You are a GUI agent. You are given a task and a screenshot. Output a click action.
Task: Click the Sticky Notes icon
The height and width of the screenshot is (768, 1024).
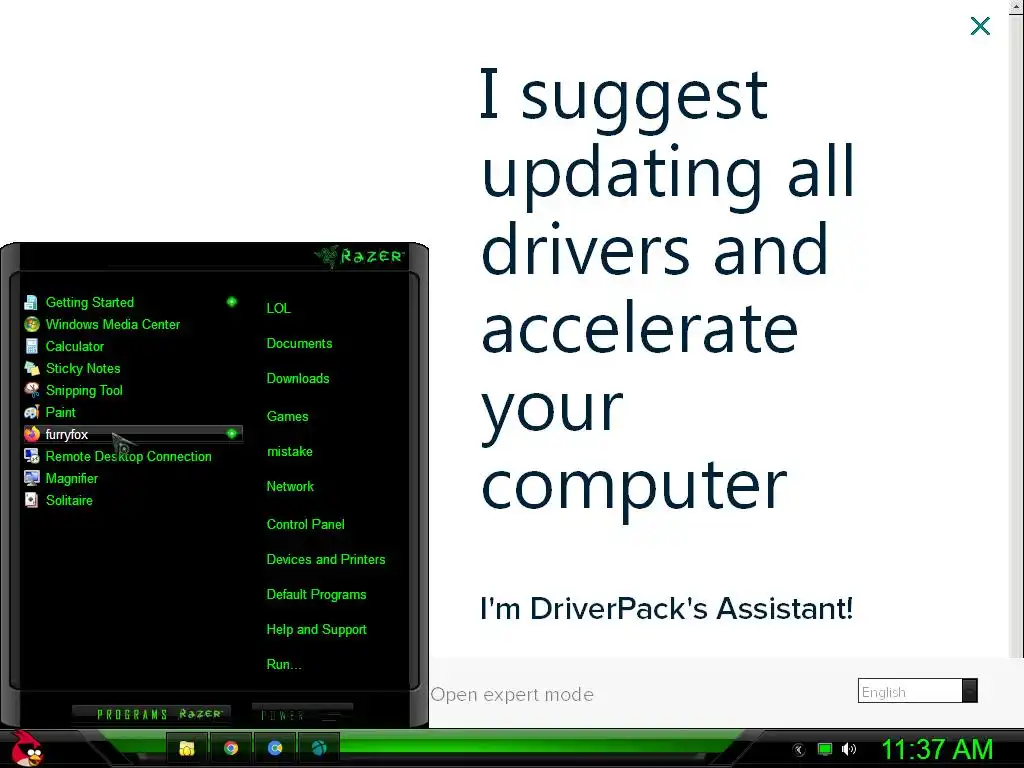click(31, 368)
